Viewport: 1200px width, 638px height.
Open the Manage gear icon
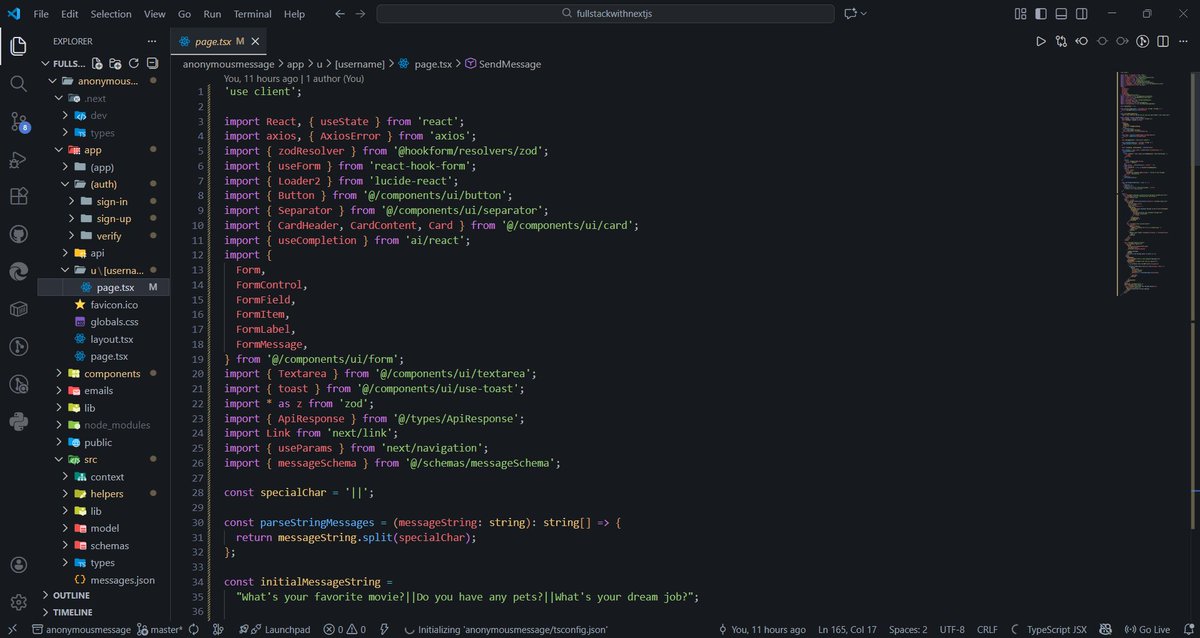coord(18,602)
